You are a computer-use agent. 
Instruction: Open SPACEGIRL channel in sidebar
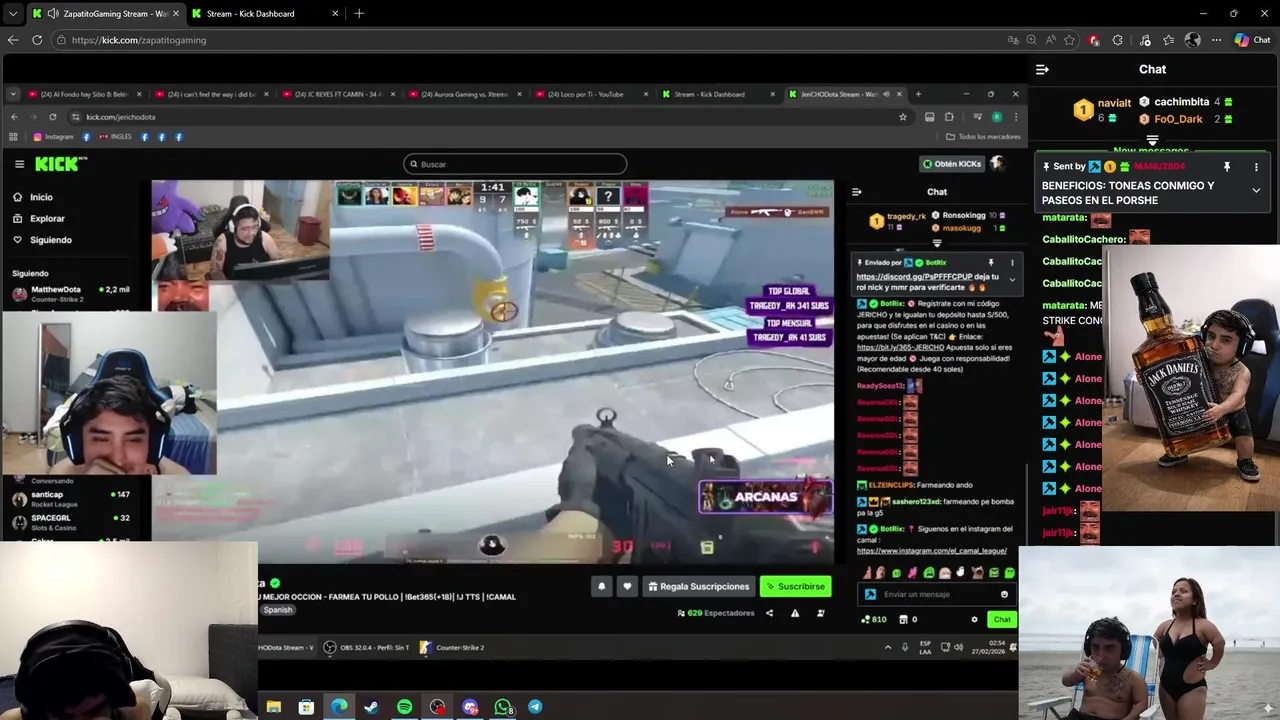(70, 522)
